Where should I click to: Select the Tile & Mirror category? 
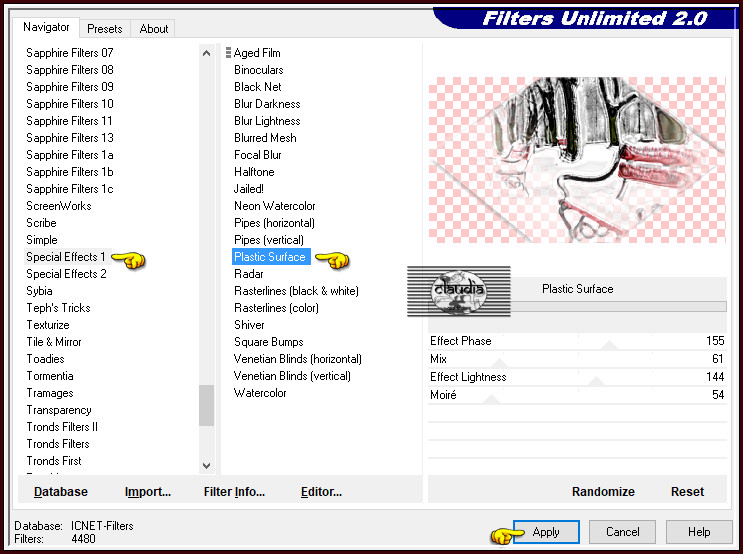pyautogui.click(x=54, y=342)
